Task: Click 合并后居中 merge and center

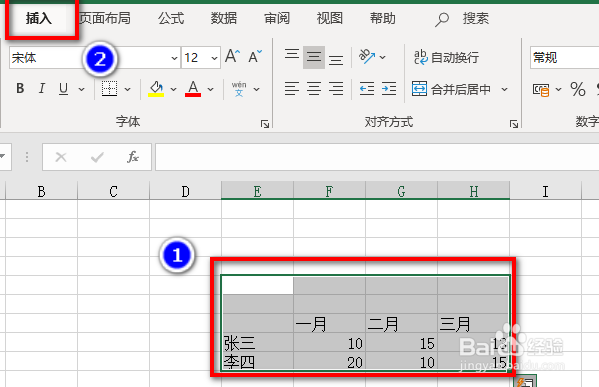Action: [x=452, y=89]
